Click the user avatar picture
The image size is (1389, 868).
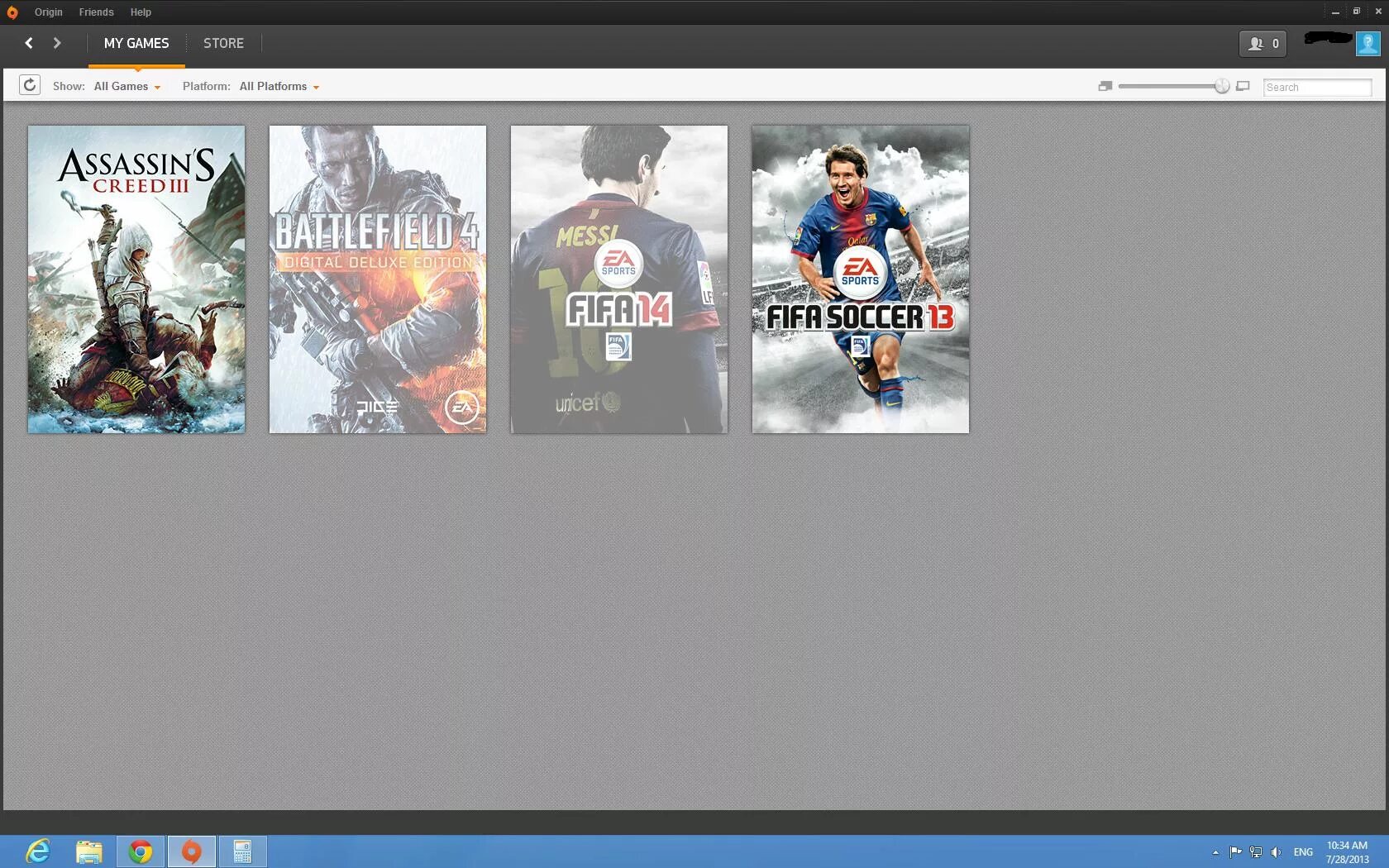coord(1368,43)
